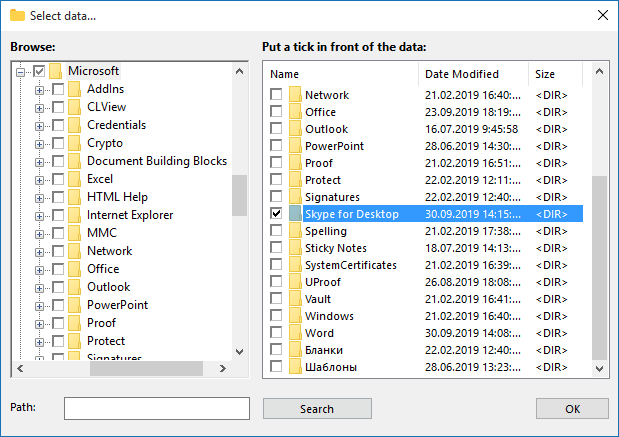Confirm selection with the OK button
The height and width of the screenshot is (437, 619).
572,409
